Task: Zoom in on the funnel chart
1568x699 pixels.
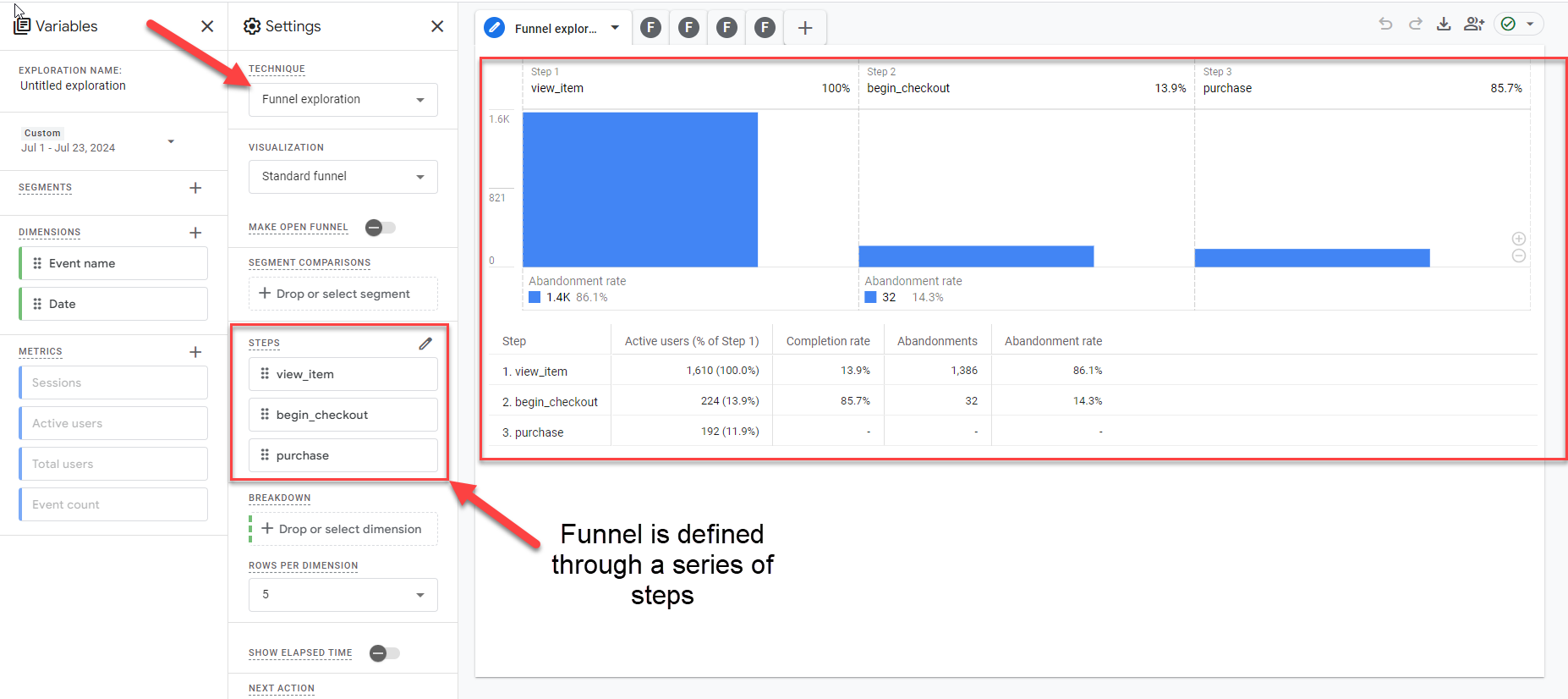Action: tap(1519, 239)
